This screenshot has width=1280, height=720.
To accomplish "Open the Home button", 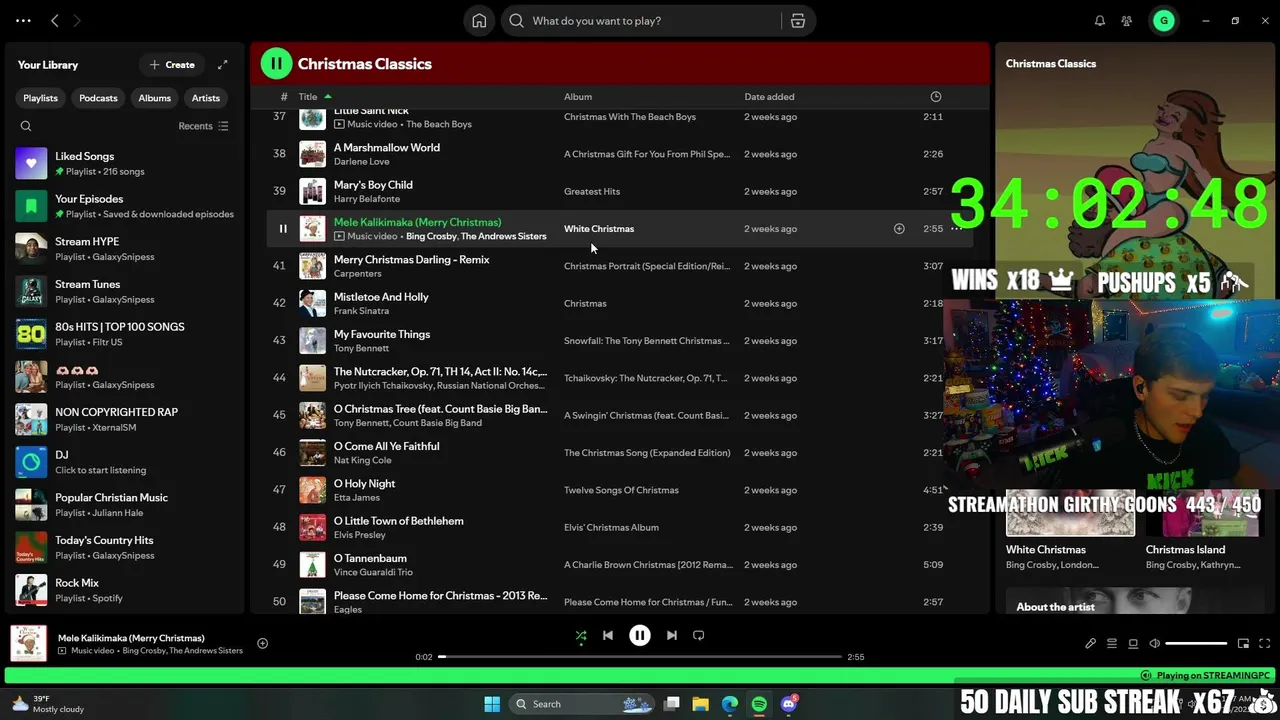I will [479, 20].
